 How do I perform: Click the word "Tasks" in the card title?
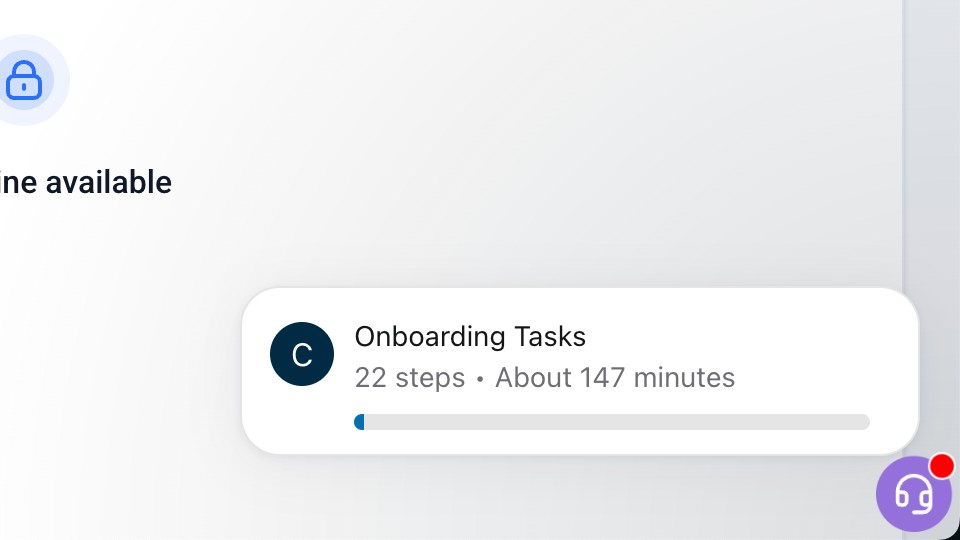550,336
